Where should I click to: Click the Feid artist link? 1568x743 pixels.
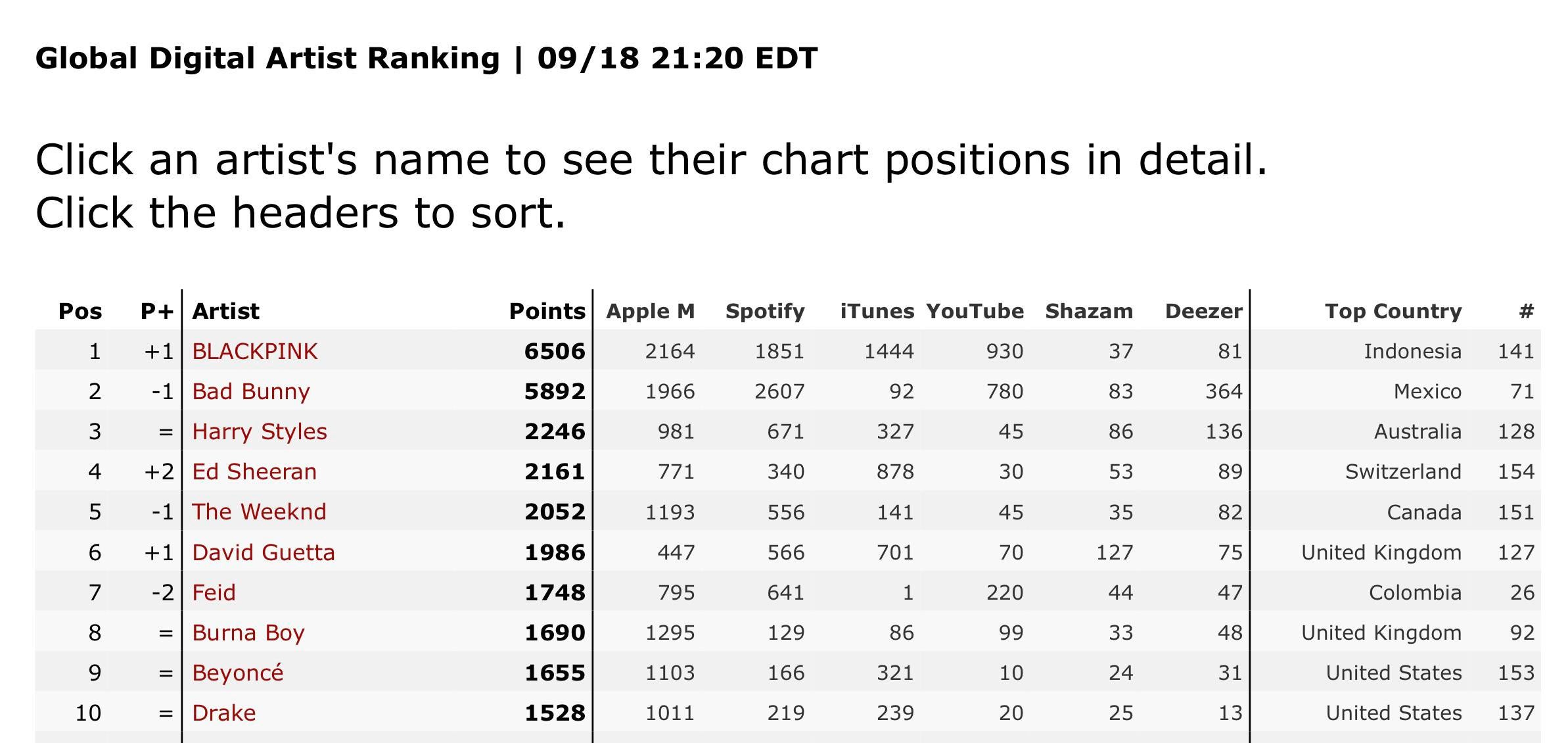tap(214, 592)
